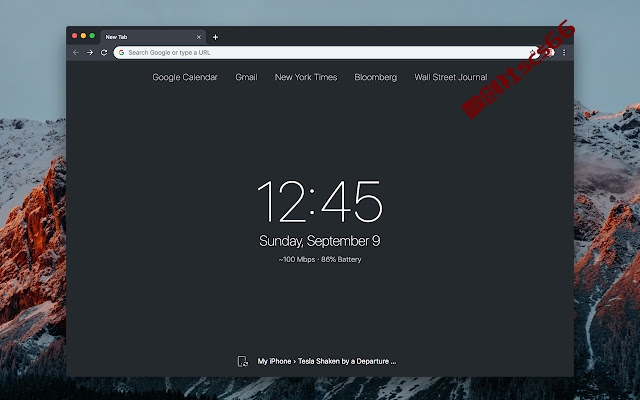The width and height of the screenshot is (640, 400).
Task: Open the Google Calendar link
Action: pyautogui.click(x=185, y=77)
